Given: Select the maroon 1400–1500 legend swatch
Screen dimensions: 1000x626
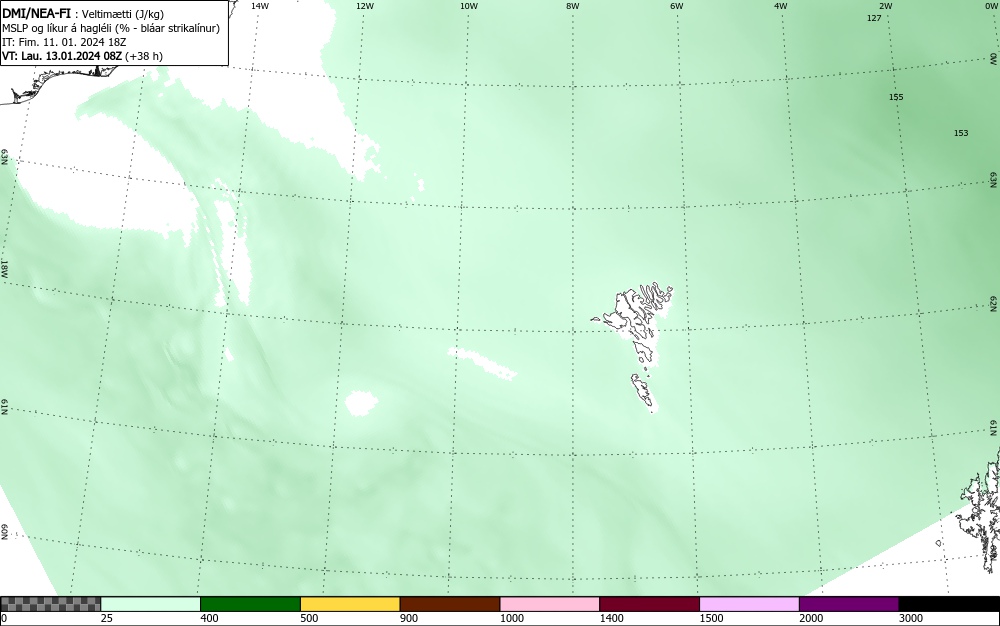Looking at the screenshot, I should coord(649,604).
